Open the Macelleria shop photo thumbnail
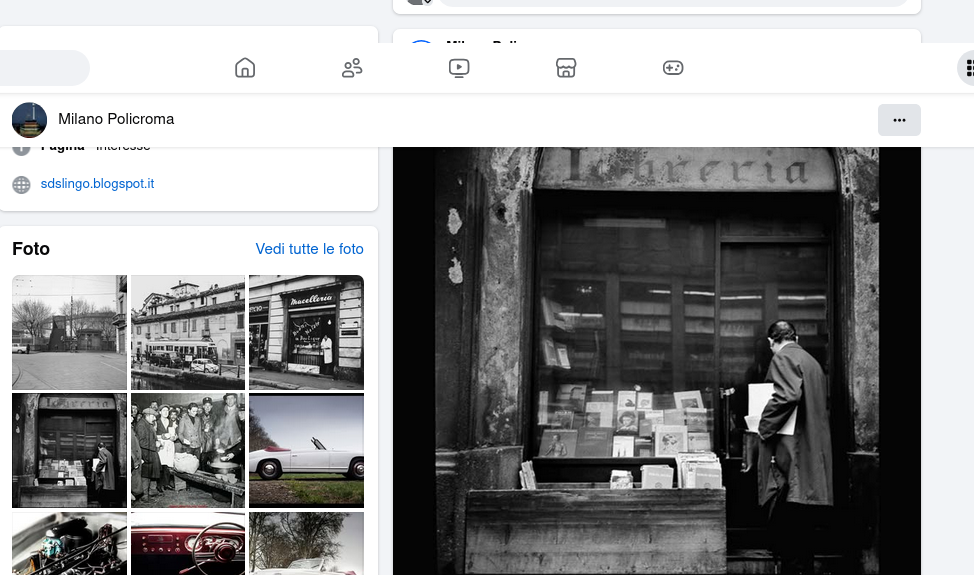 click(x=306, y=332)
